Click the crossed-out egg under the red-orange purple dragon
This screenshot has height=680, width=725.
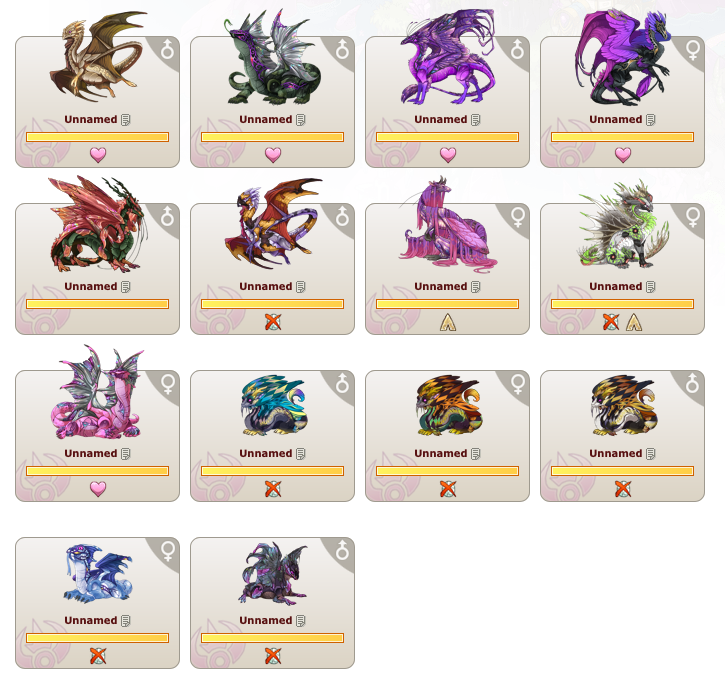click(x=273, y=322)
